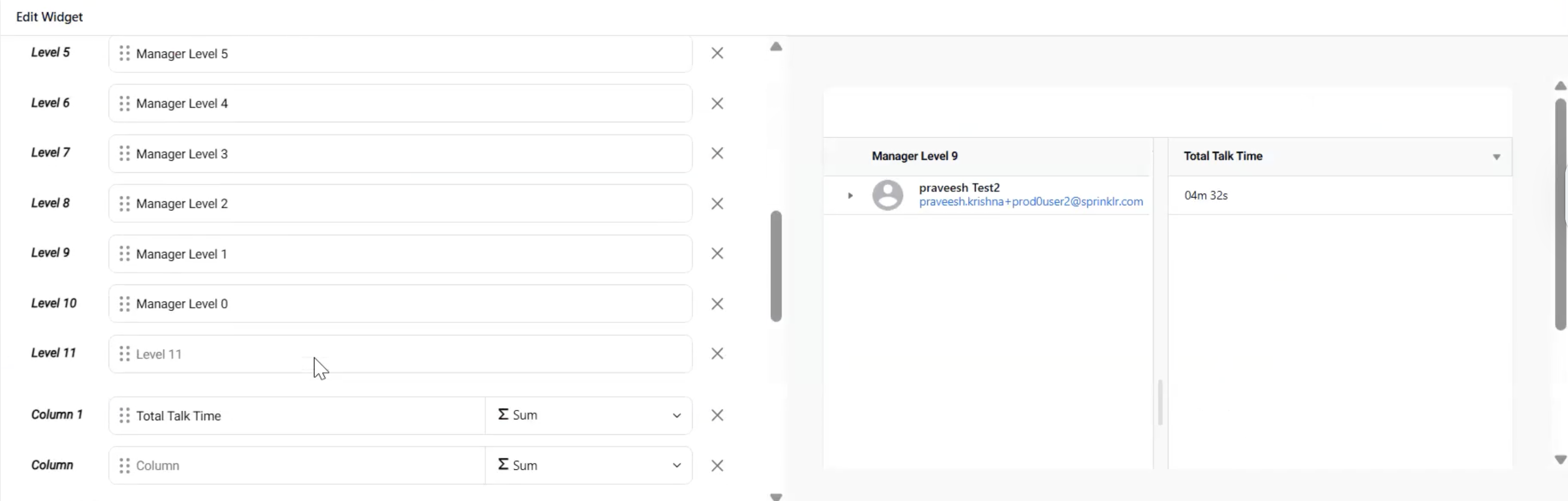Image resolution: width=1568 pixels, height=501 pixels.
Task: Click the Level 10 label
Action: (54, 303)
